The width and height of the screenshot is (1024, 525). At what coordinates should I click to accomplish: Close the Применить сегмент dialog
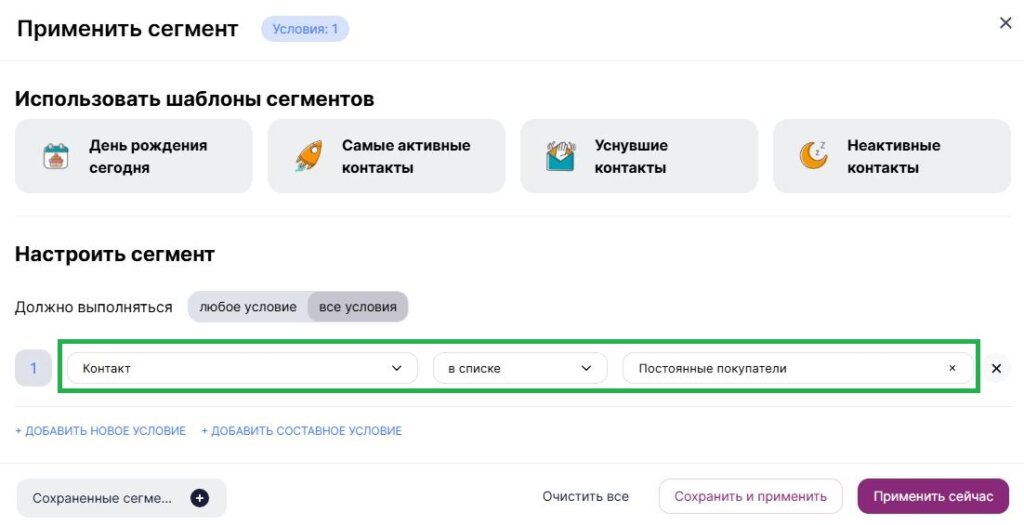1005,24
